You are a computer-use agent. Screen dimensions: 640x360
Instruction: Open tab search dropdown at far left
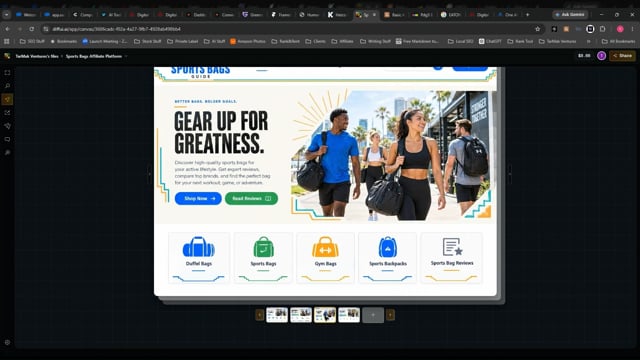coord(7,15)
